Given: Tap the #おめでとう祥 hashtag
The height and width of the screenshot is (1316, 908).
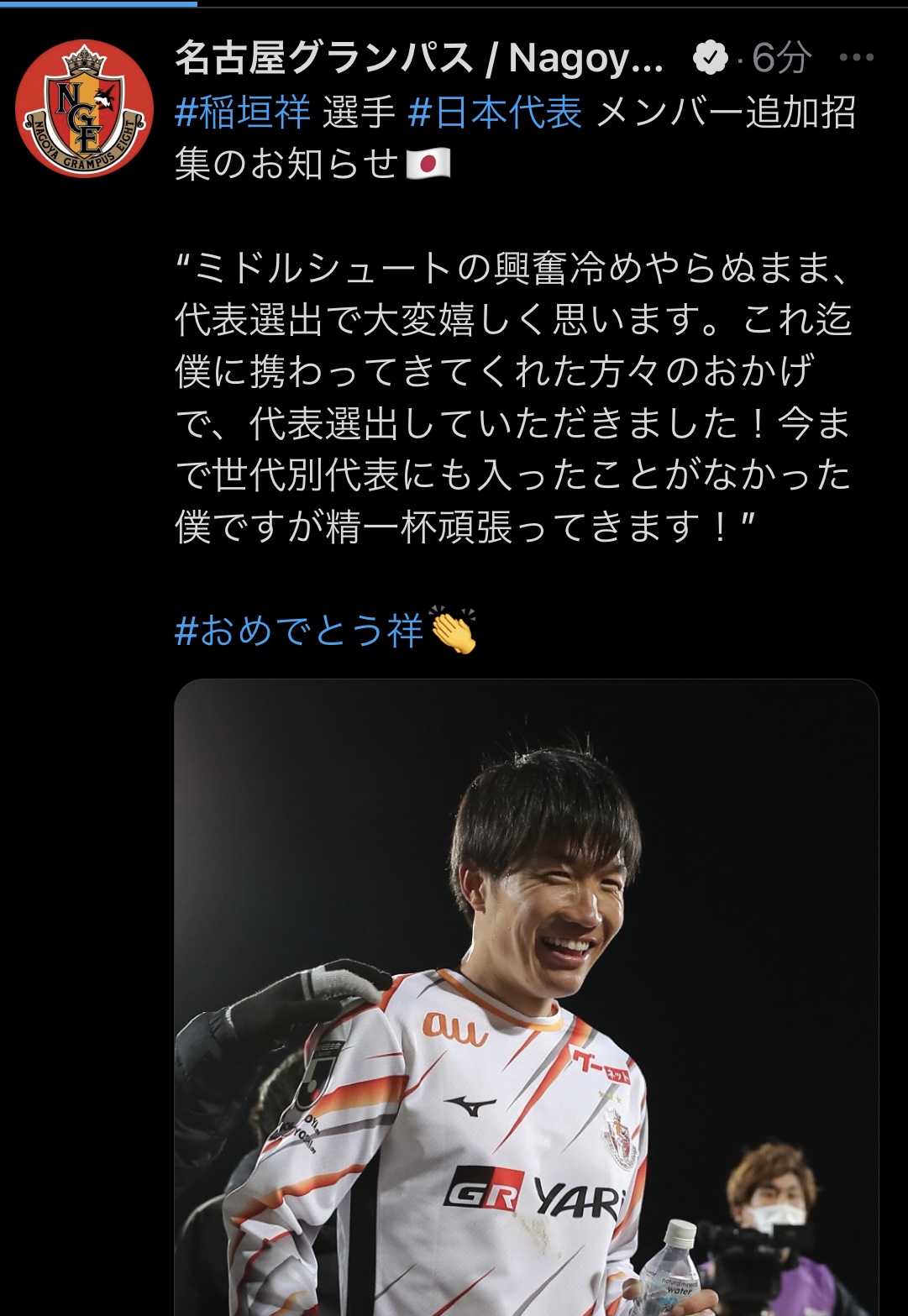Looking at the screenshot, I should [299, 630].
